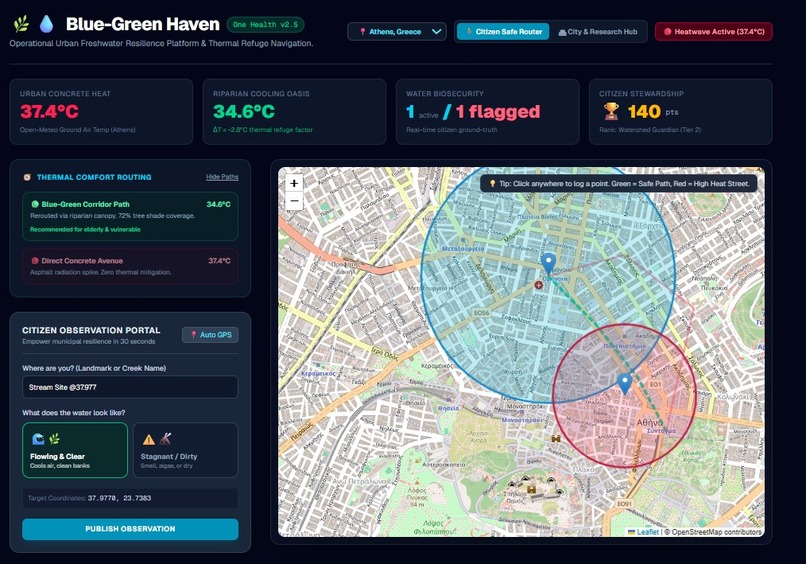Click the clock icon beside Thermal Comfort Routing
This screenshot has width=806, height=564.
(x=27, y=177)
